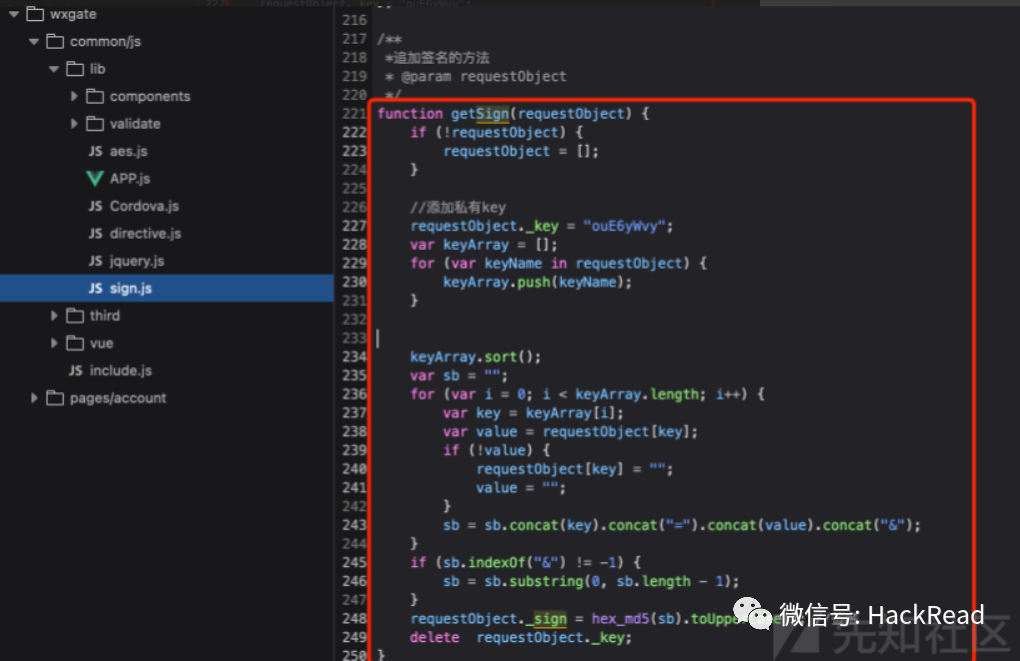
Task: Click the common/js folder icon
Action: 55,42
